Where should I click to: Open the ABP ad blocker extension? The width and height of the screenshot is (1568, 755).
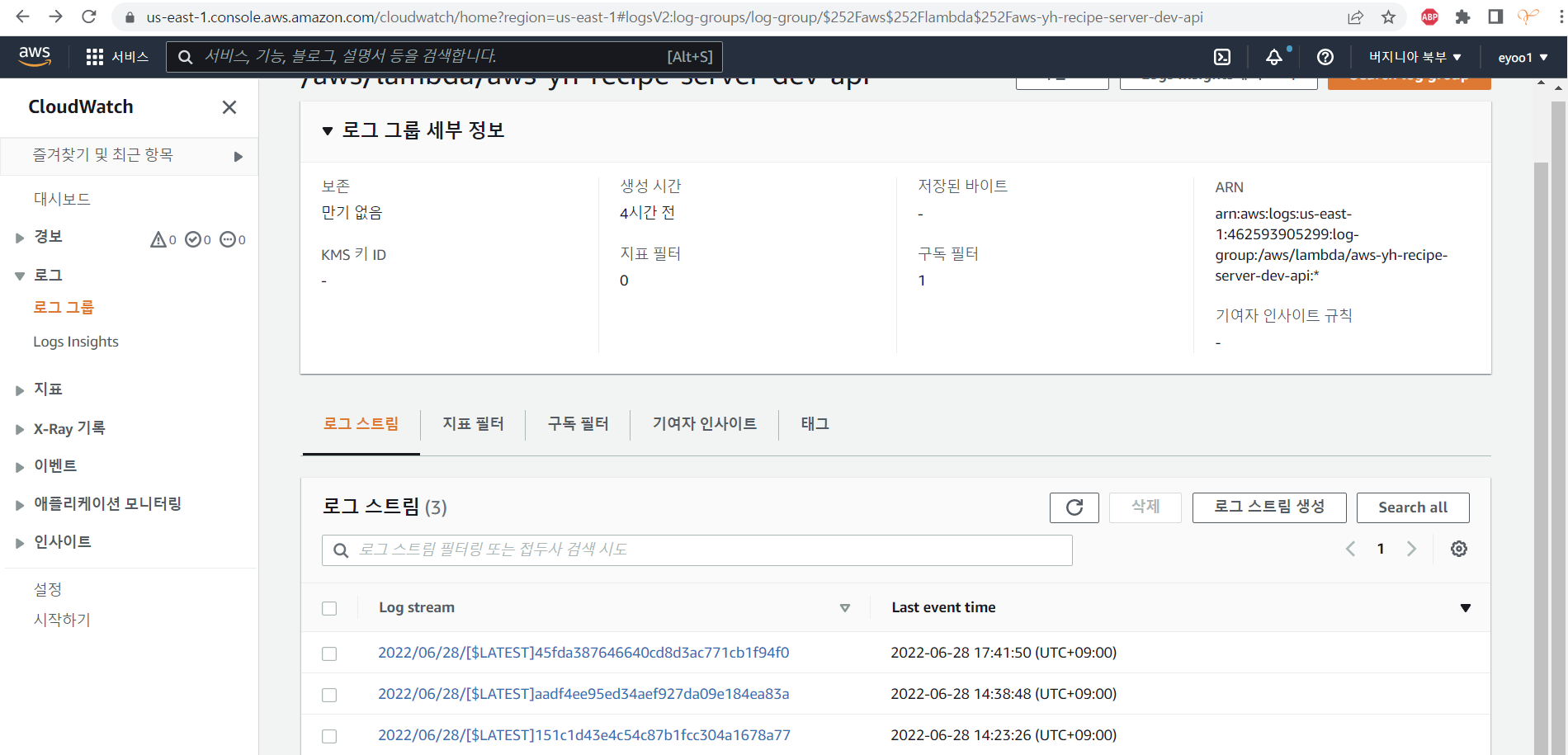pos(1430,17)
